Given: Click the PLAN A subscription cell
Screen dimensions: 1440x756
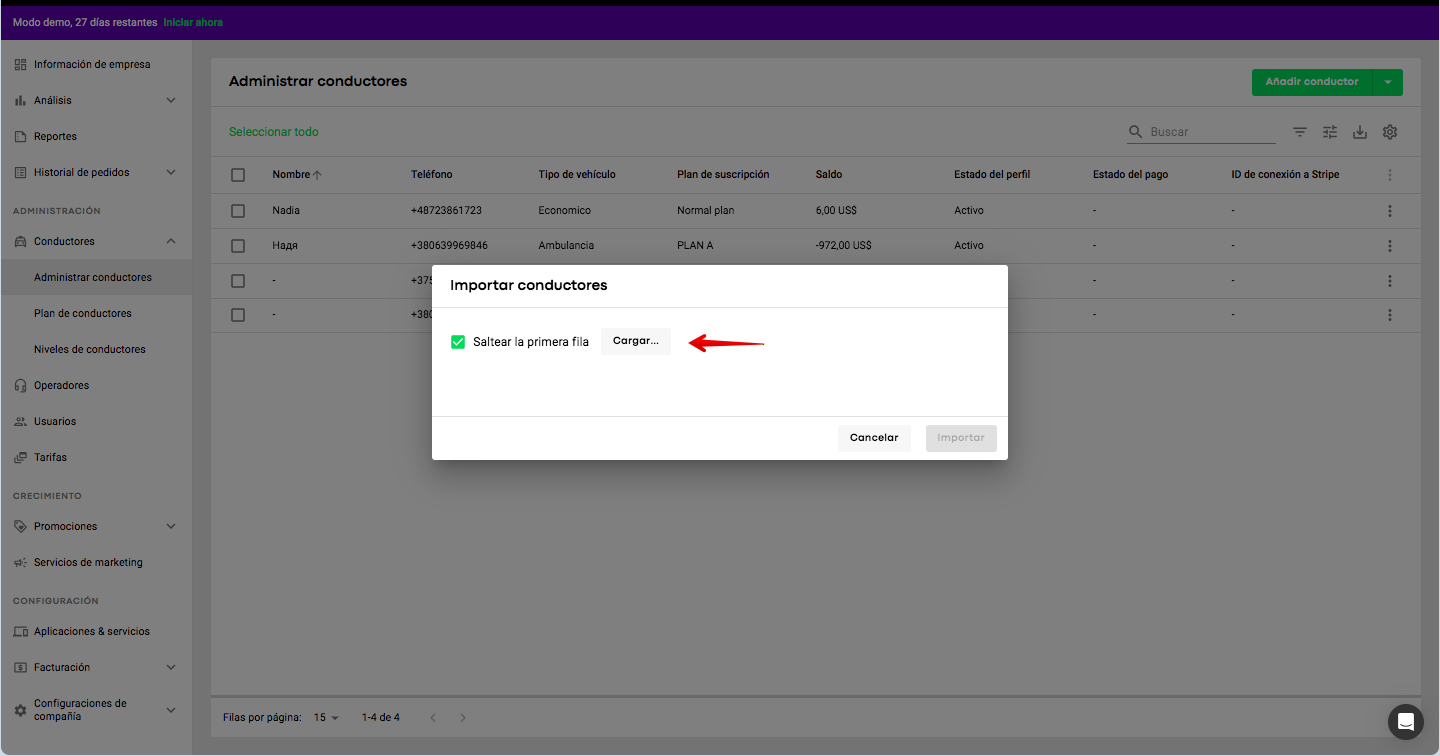Looking at the screenshot, I should click(695, 246).
